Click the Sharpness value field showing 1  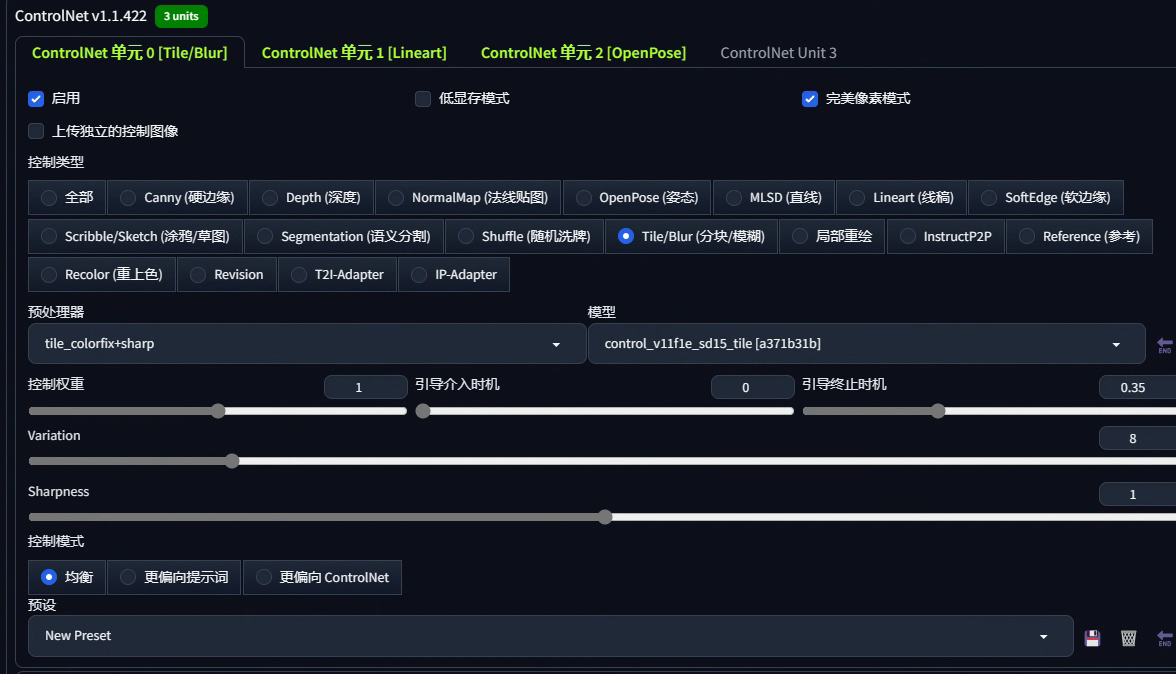point(1137,494)
